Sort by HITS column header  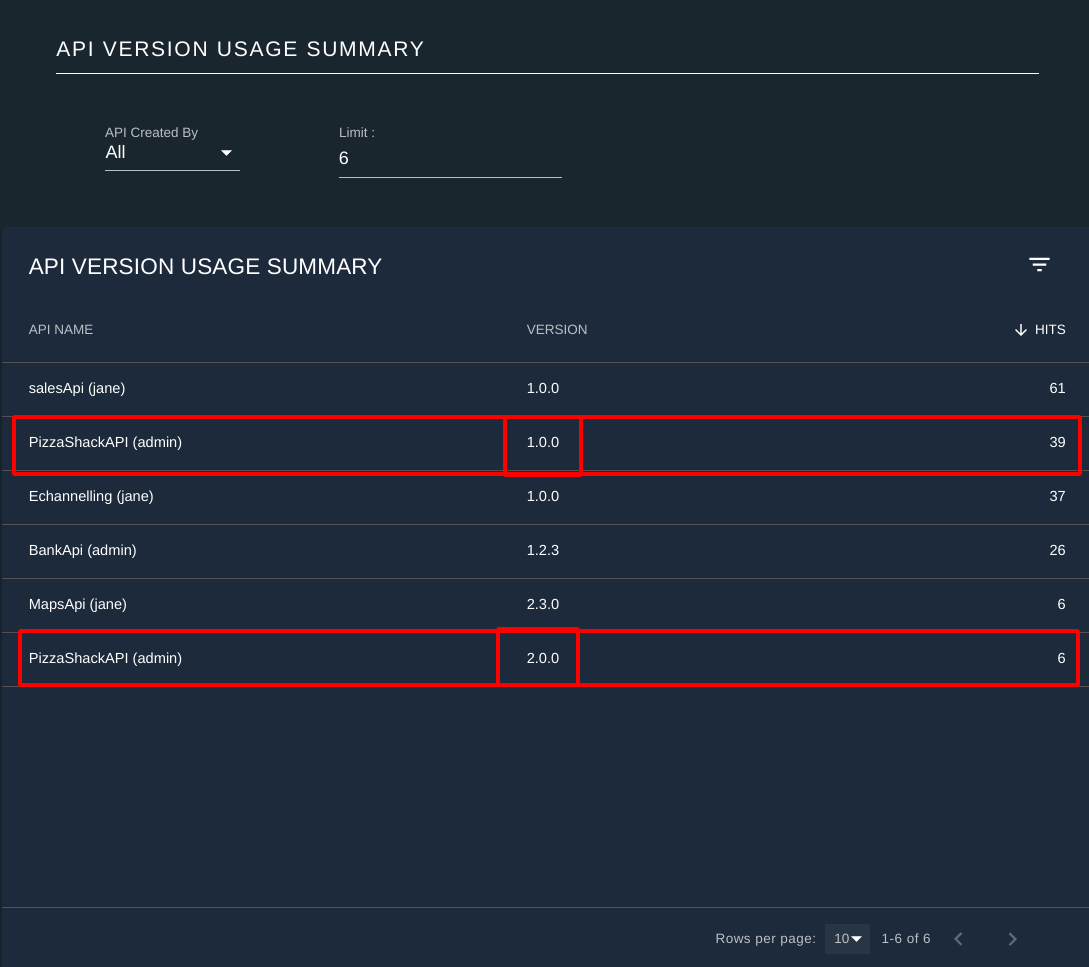(x=1049, y=330)
